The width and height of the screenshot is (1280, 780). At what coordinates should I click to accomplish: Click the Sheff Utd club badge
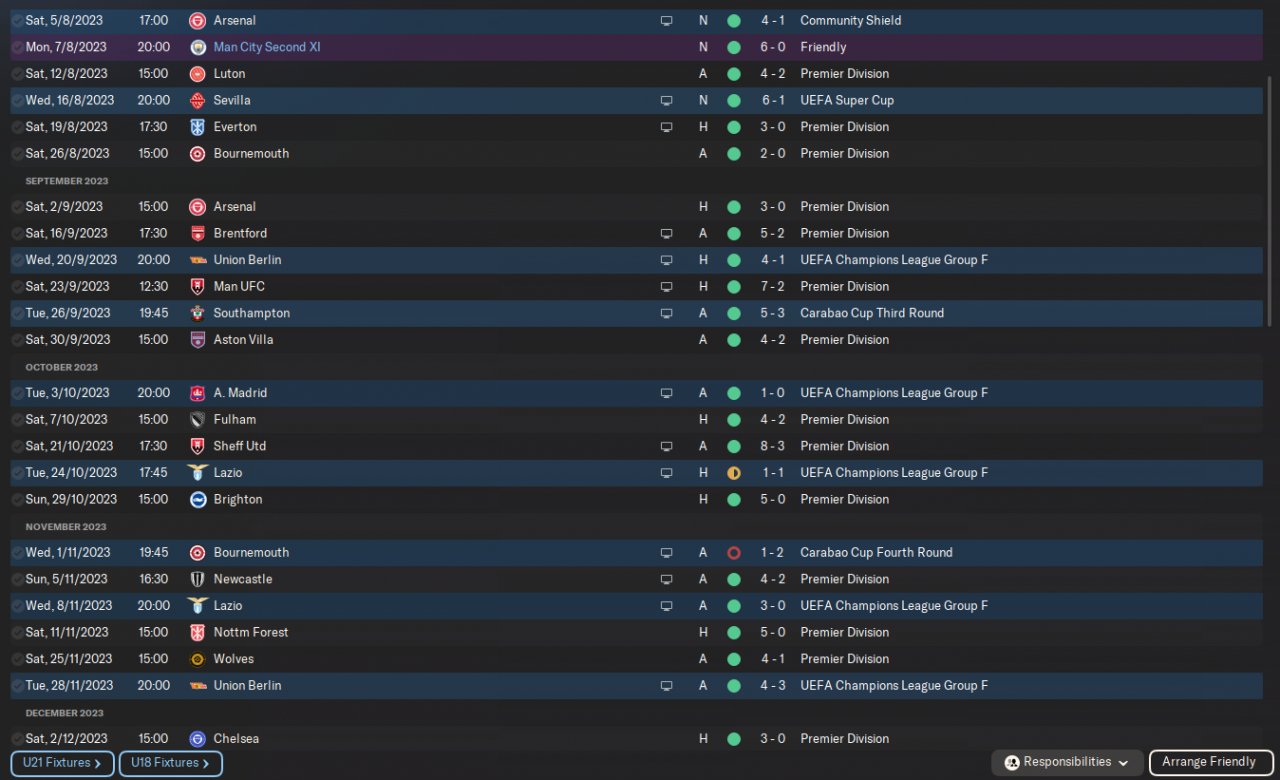coord(198,446)
